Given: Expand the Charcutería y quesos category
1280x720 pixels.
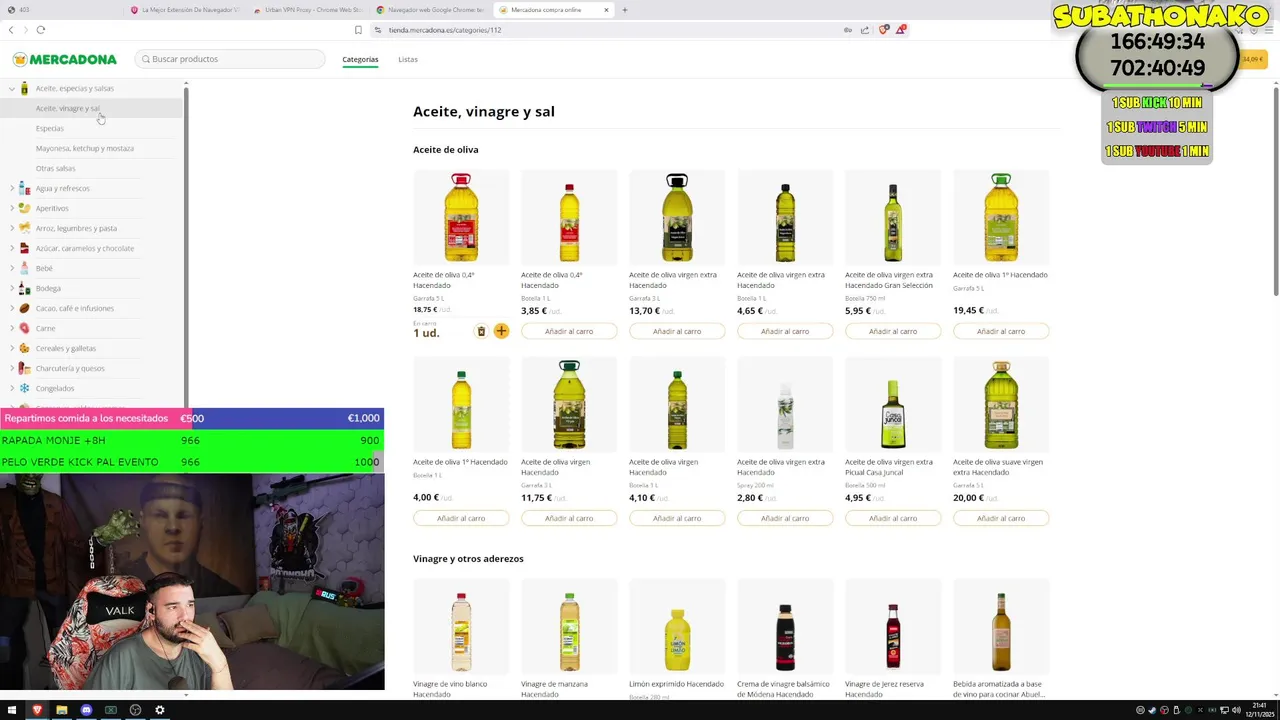Looking at the screenshot, I should pyautogui.click(x=12, y=368).
